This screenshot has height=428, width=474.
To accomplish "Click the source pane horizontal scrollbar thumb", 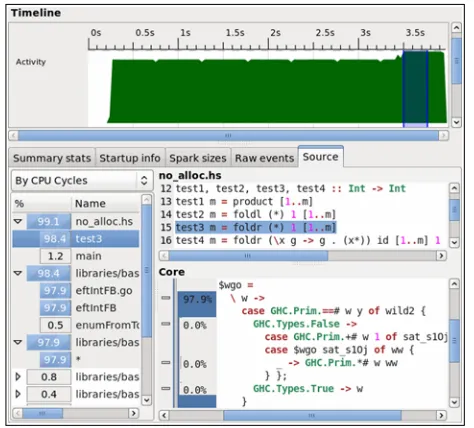I will 248,256.
